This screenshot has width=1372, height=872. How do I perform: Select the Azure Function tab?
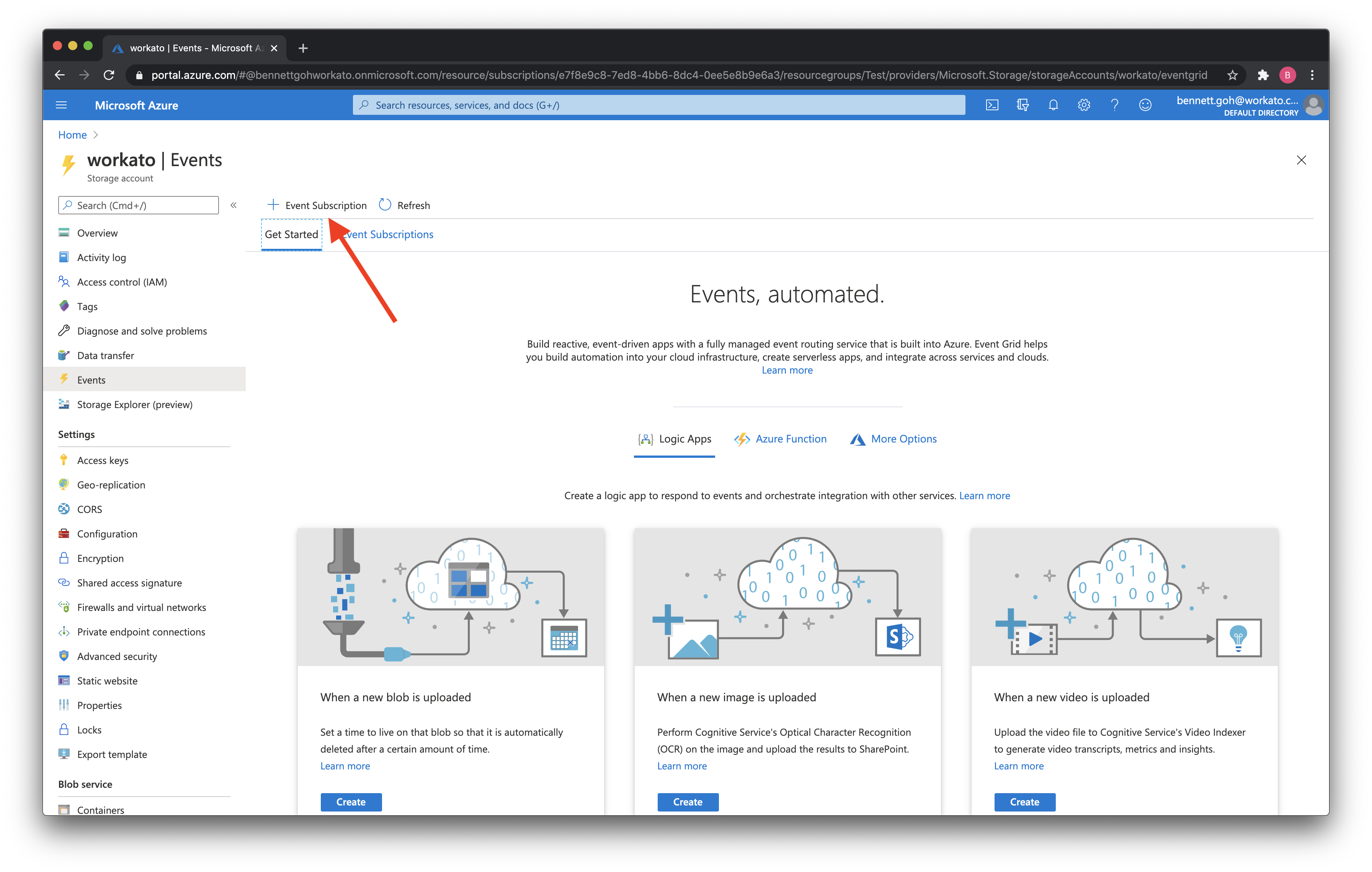point(791,438)
